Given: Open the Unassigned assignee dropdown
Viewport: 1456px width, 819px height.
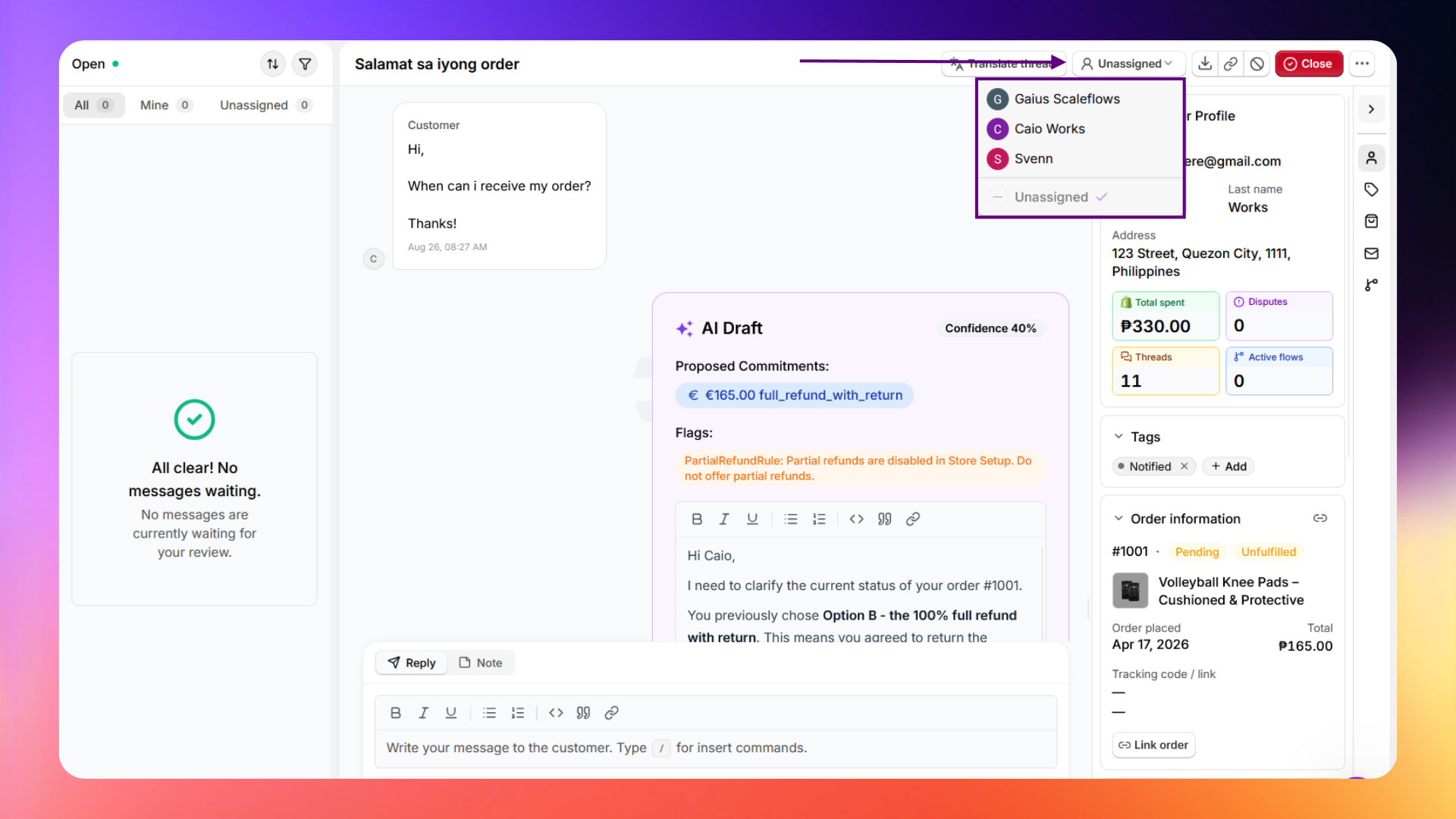Looking at the screenshot, I should pos(1128,64).
